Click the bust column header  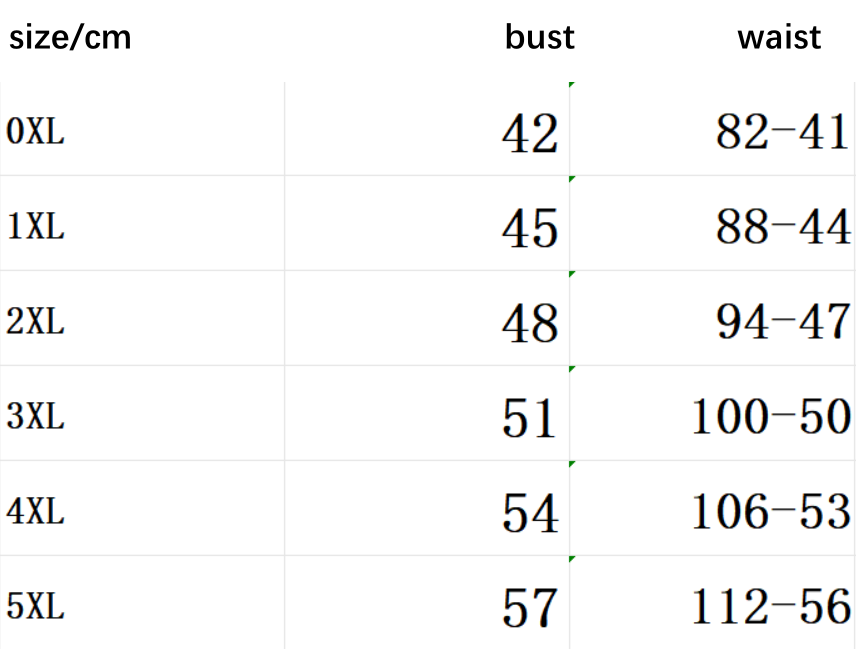point(539,38)
